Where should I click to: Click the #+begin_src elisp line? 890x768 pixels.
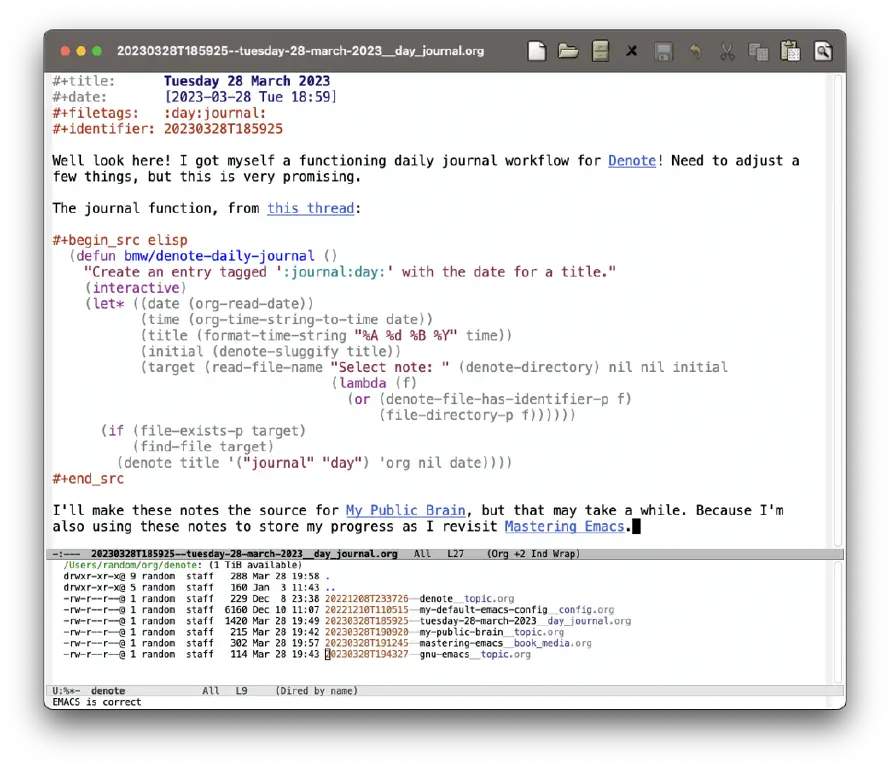coord(120,240)
